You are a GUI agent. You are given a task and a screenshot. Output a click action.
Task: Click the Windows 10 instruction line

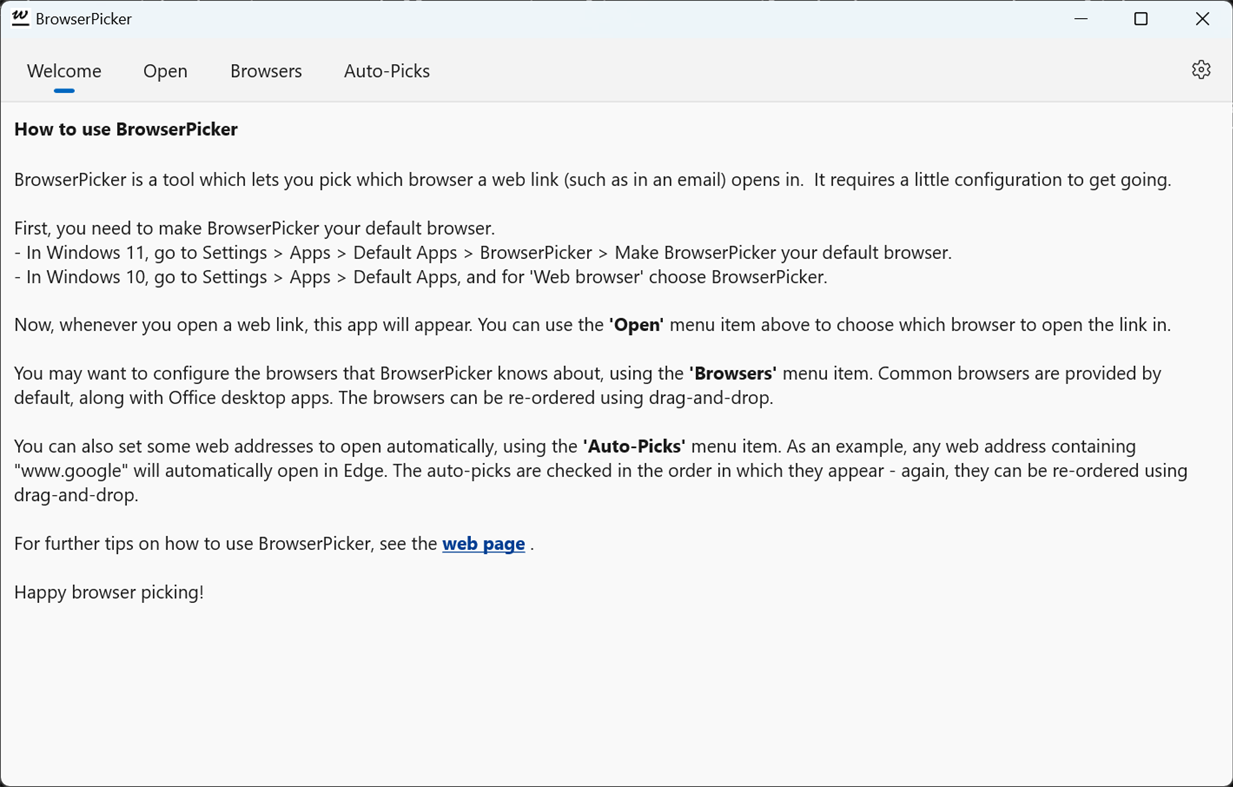421,277
